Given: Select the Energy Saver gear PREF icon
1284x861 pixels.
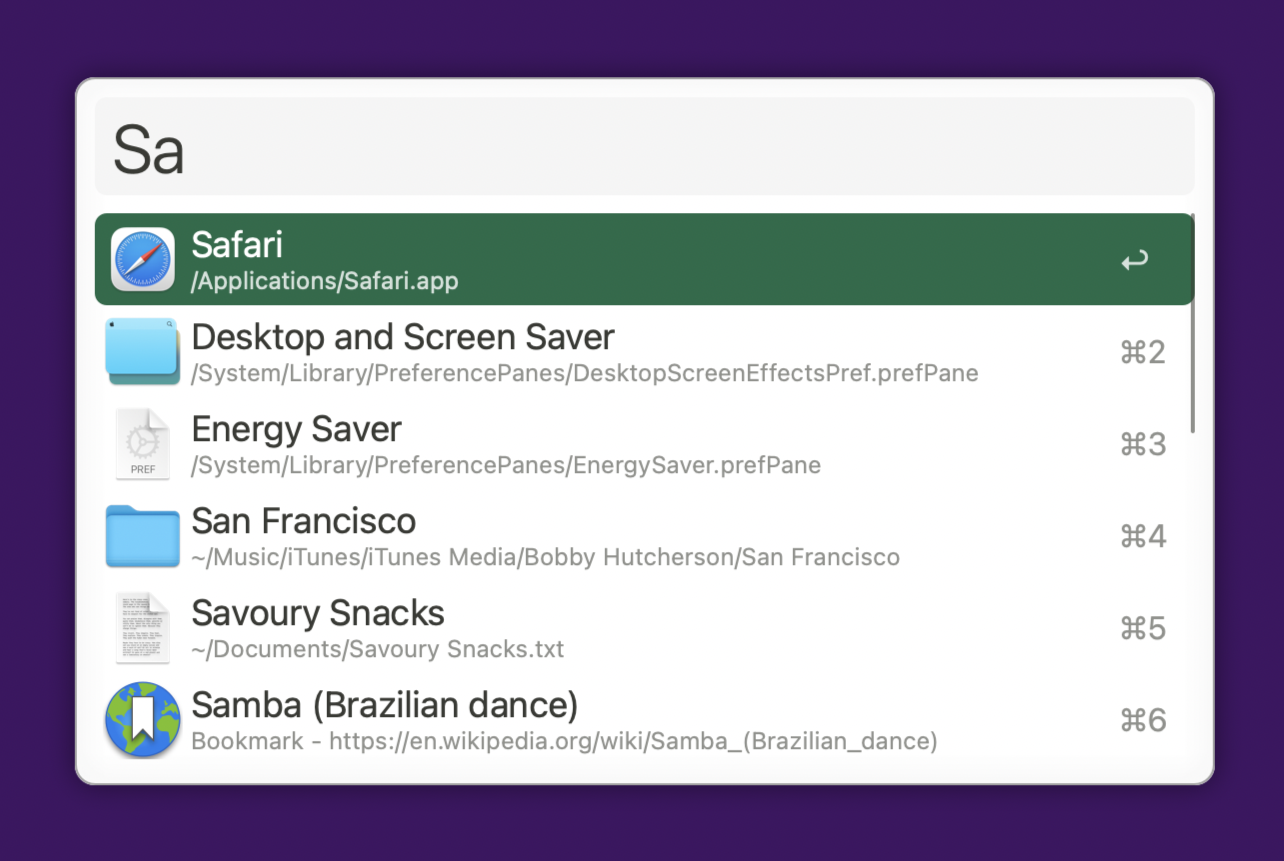Looking at the screenshot, I should point(142,443).
